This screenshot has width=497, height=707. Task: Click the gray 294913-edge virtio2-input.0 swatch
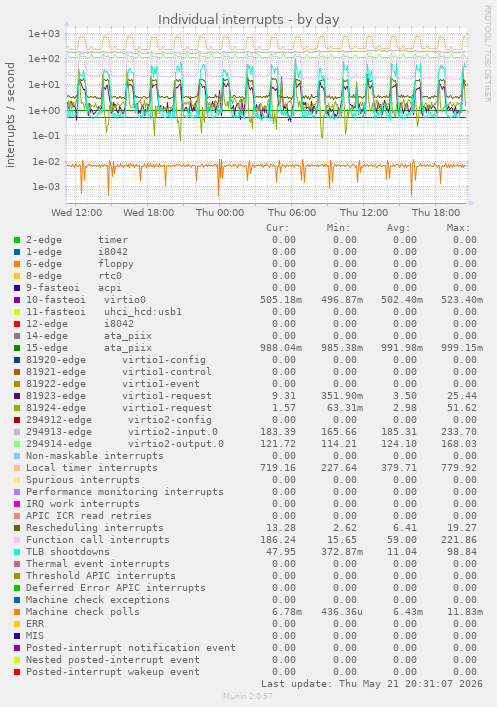[17, 432]
